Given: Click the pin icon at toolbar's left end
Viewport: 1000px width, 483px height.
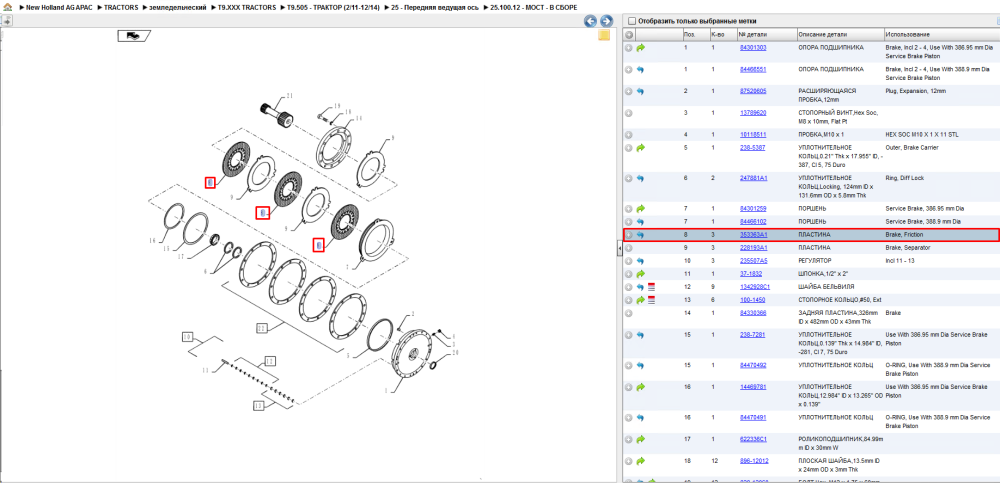Looking at the screenshot, I should [6, 21].
